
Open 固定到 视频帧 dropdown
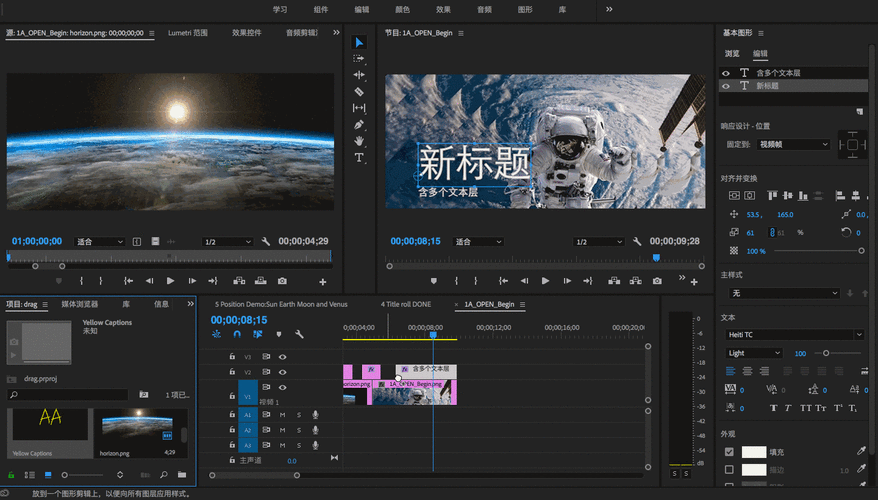793,144
